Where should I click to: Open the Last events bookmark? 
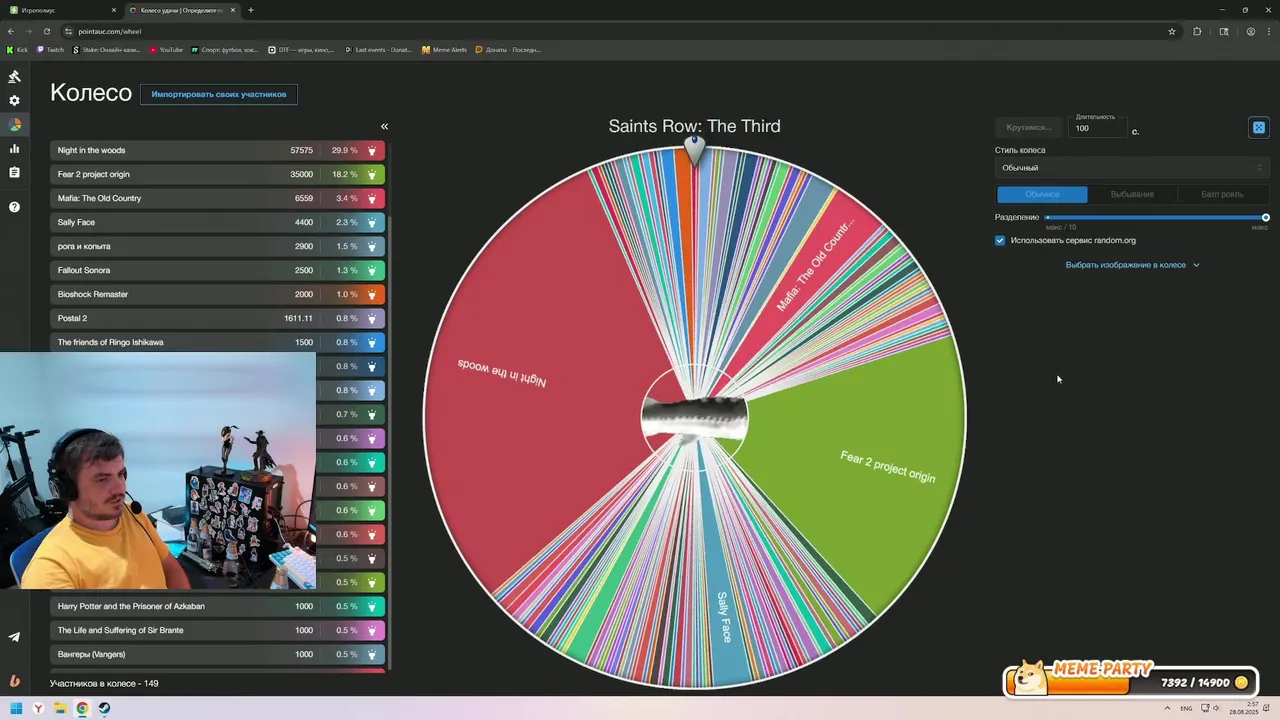pos(378,49)
